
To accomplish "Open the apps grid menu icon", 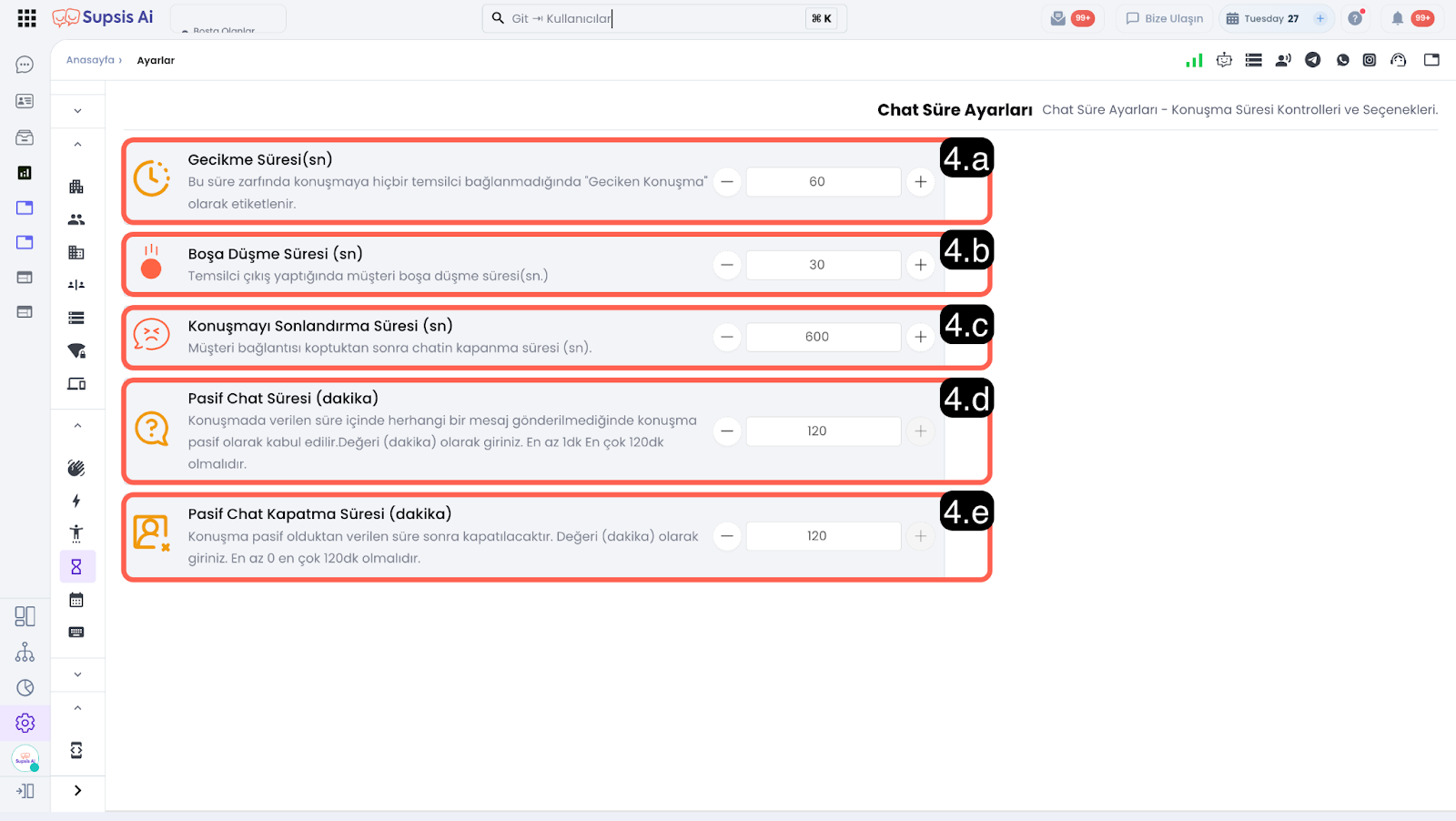I will [26, 18].
